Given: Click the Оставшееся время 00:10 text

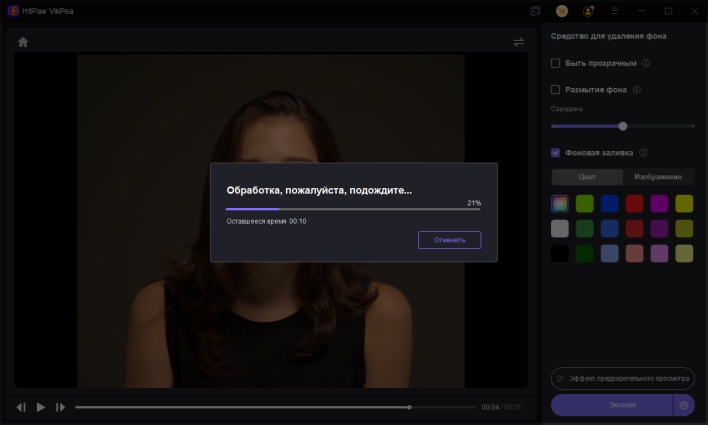Looking at the screenshot, I should [x=266, y=221].
